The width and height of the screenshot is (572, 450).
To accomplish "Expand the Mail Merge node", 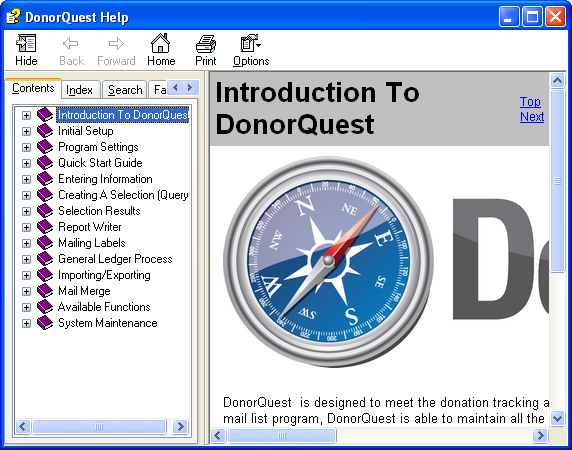I will 26,291.
